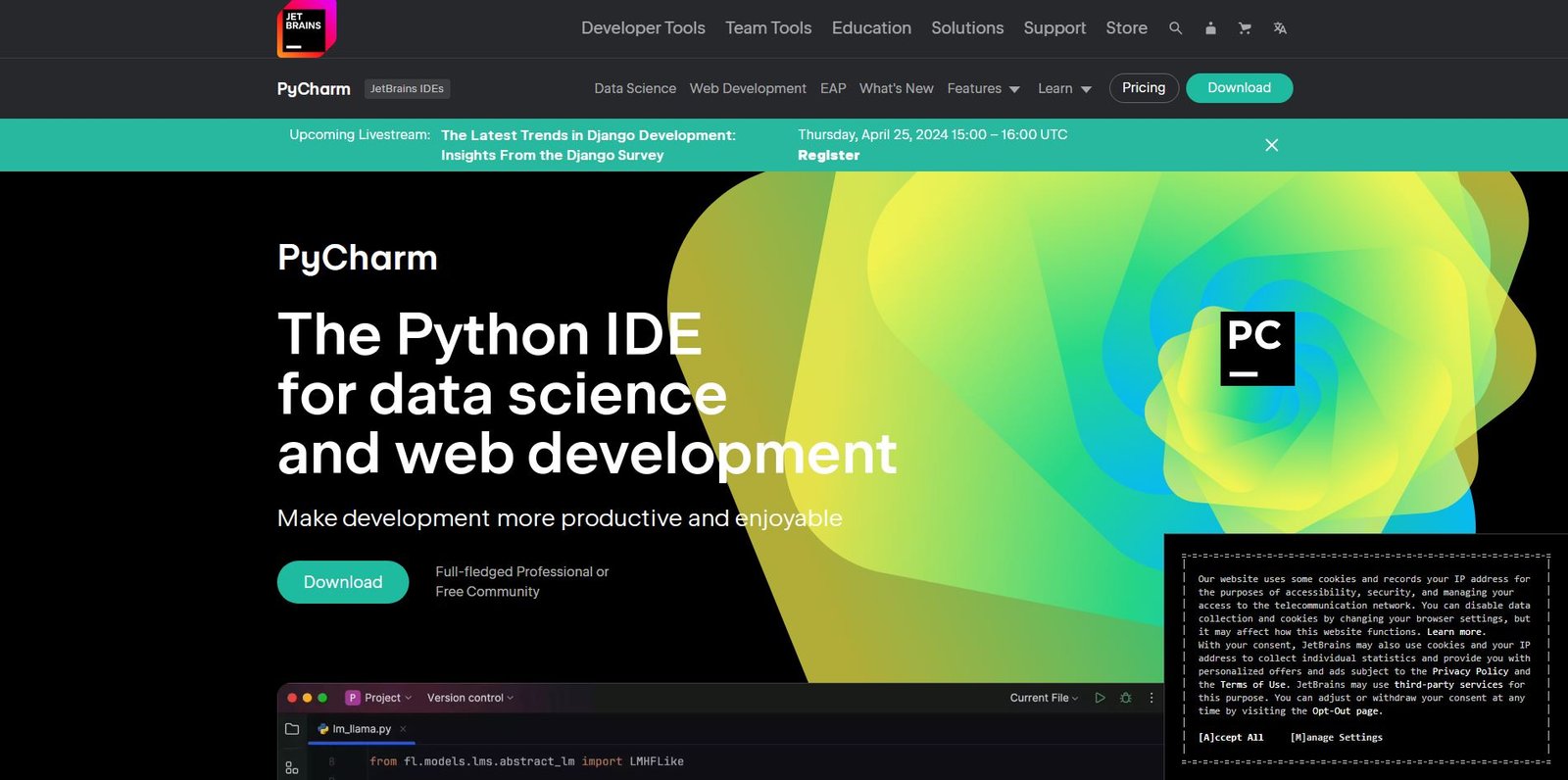Open the Django Development livestream title link
The width and height of the screenshot is (1568, 780).
coord(588,145)
